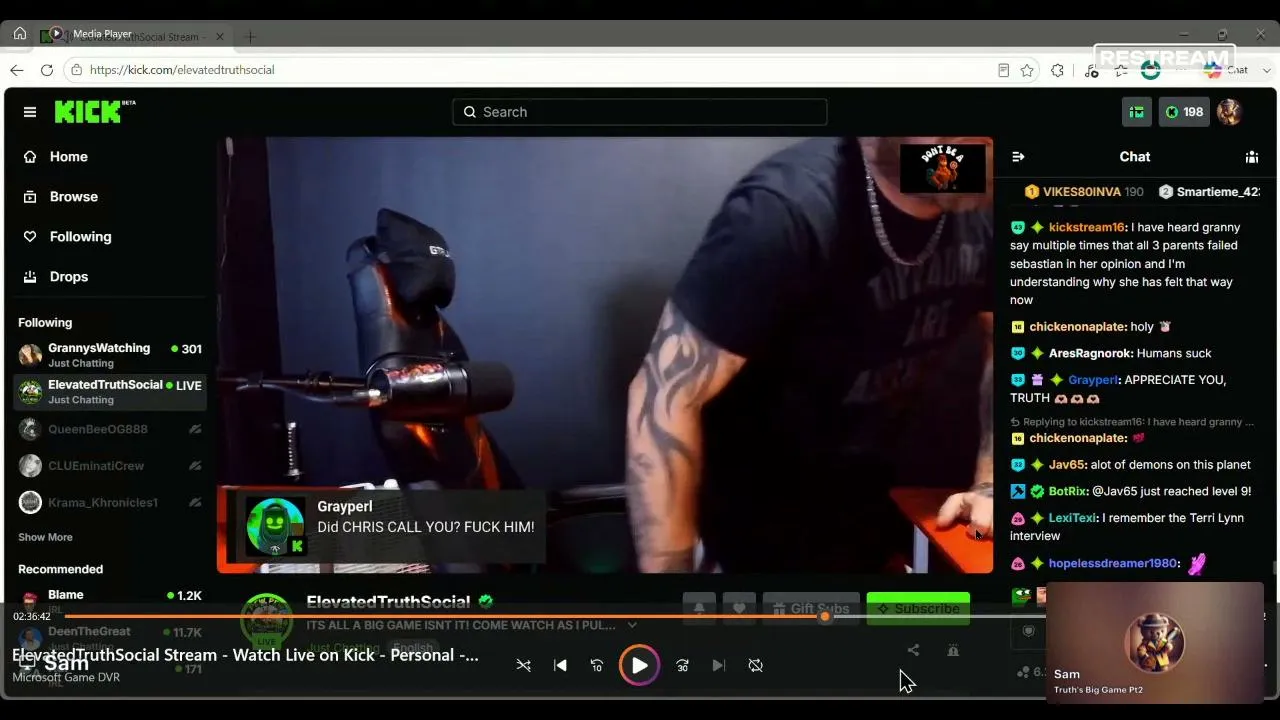1280x720 pixels.
Task: Skip forward 30 seconds
Action: pos(682,665)
